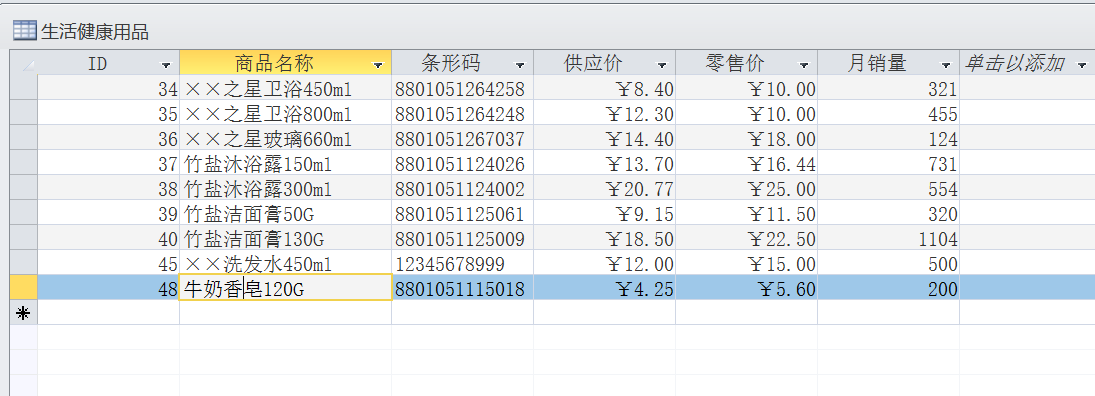Click retail price ¥16.44

747,163
